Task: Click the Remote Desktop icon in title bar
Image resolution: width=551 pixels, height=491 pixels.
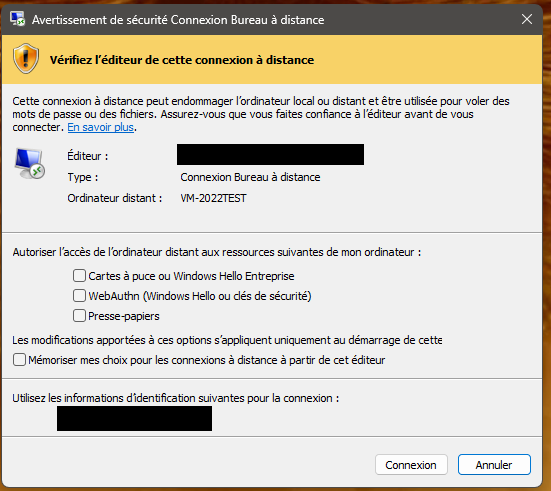Action: click(x=17, y=19)
